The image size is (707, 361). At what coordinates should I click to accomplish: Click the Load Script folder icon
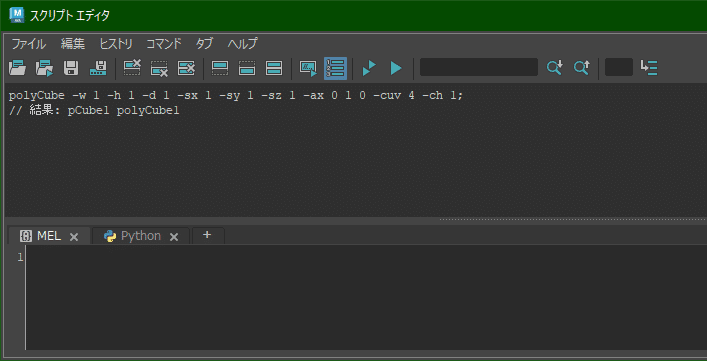pos(18,68)
